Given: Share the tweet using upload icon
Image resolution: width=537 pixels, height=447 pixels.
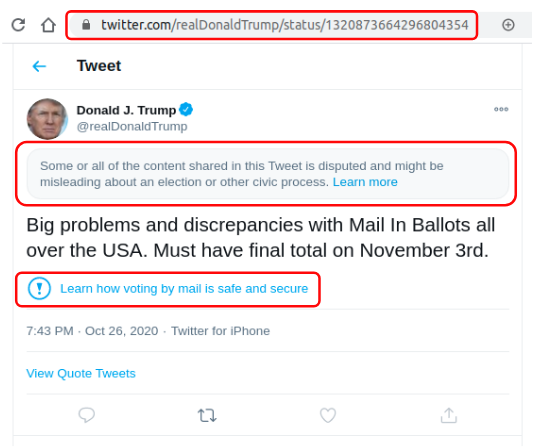Looking at the screenshot, I should 449,415.
